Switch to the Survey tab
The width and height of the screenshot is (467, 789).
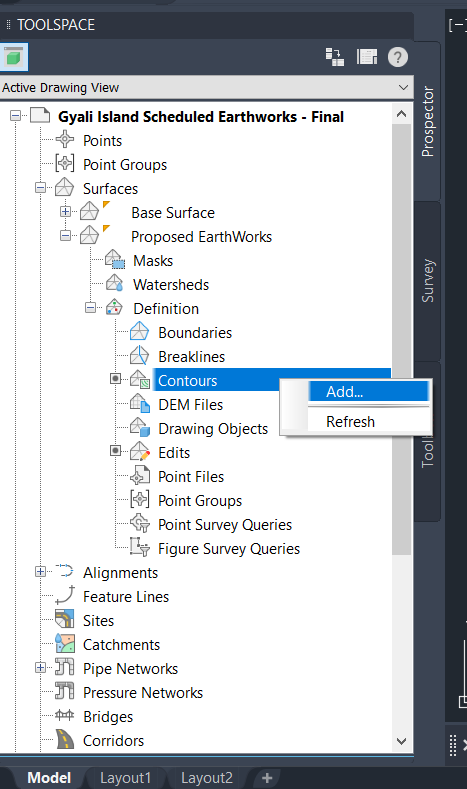(427, 281)
